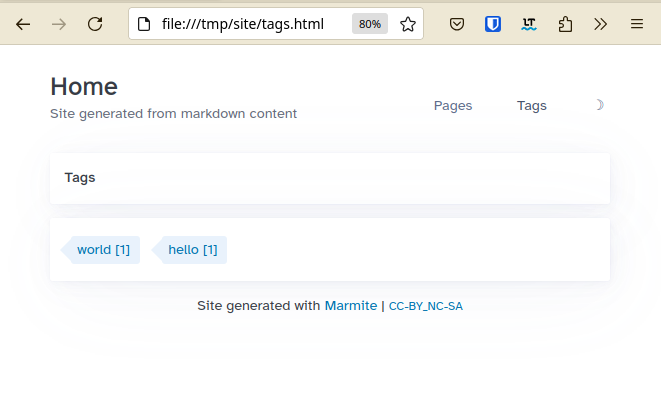Go back with the browser back arrow
Screen dimensions: 661x416
(23, 24)
